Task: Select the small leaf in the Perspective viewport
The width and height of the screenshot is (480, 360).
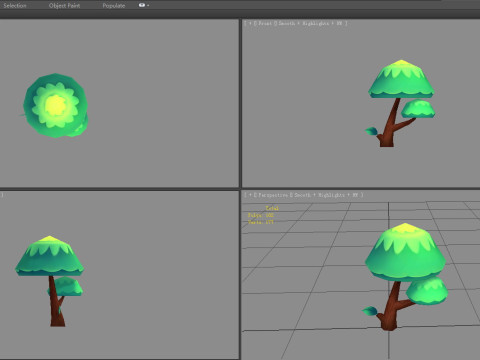Action: 370,311
